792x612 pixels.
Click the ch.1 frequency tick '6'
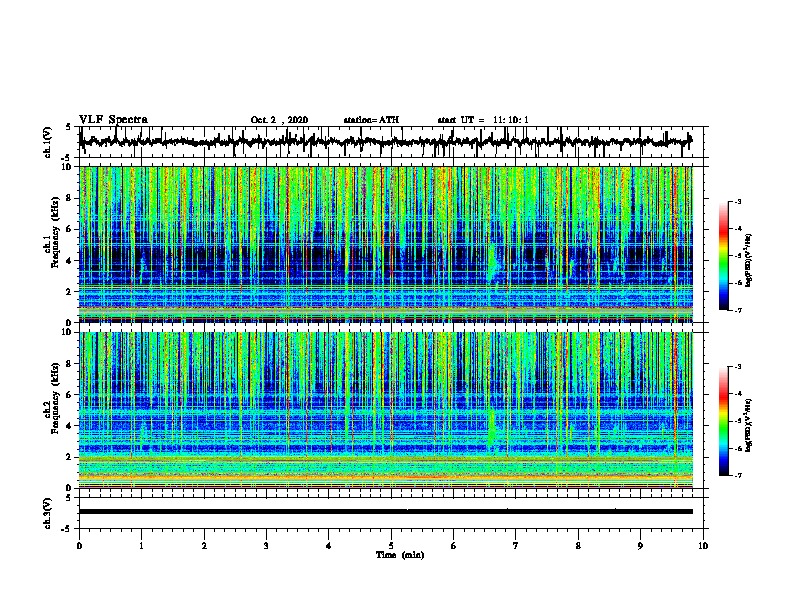click(x=69, y=229)
